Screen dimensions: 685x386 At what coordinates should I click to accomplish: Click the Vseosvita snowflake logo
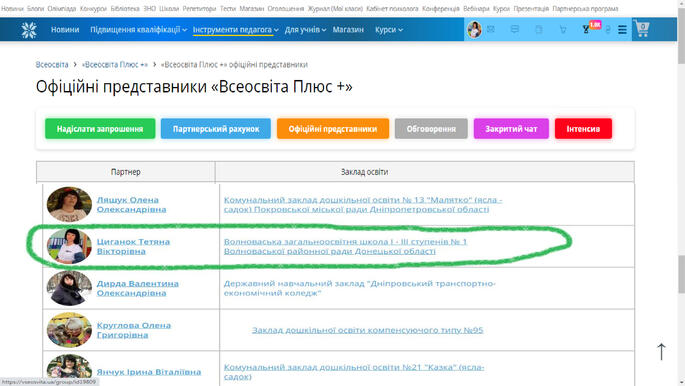(x=29, y=30)
